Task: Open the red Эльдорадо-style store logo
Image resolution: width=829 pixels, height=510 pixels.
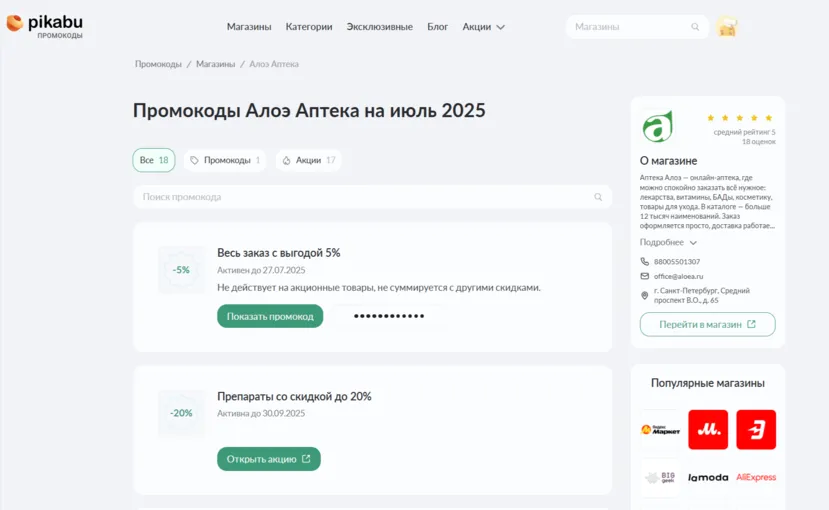Action: [756, 430]
